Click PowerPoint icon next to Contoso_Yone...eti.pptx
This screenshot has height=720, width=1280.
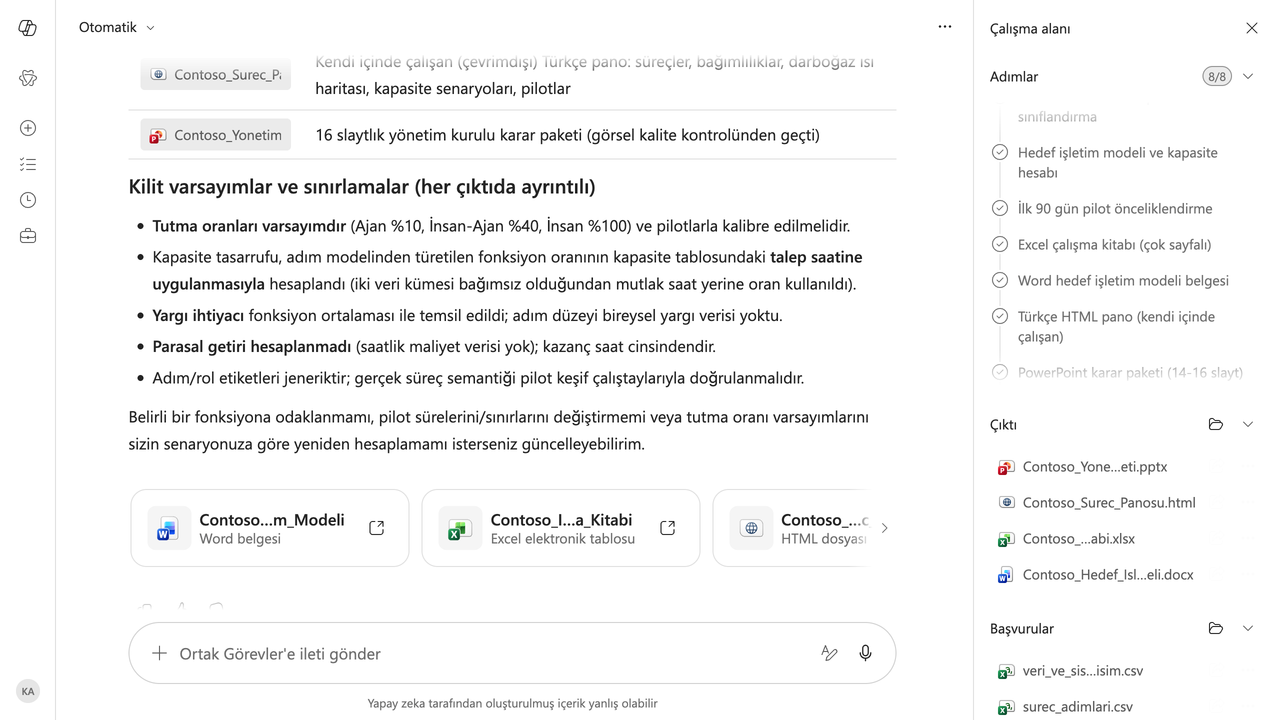pyautogui.click(x=1006, y=467)
